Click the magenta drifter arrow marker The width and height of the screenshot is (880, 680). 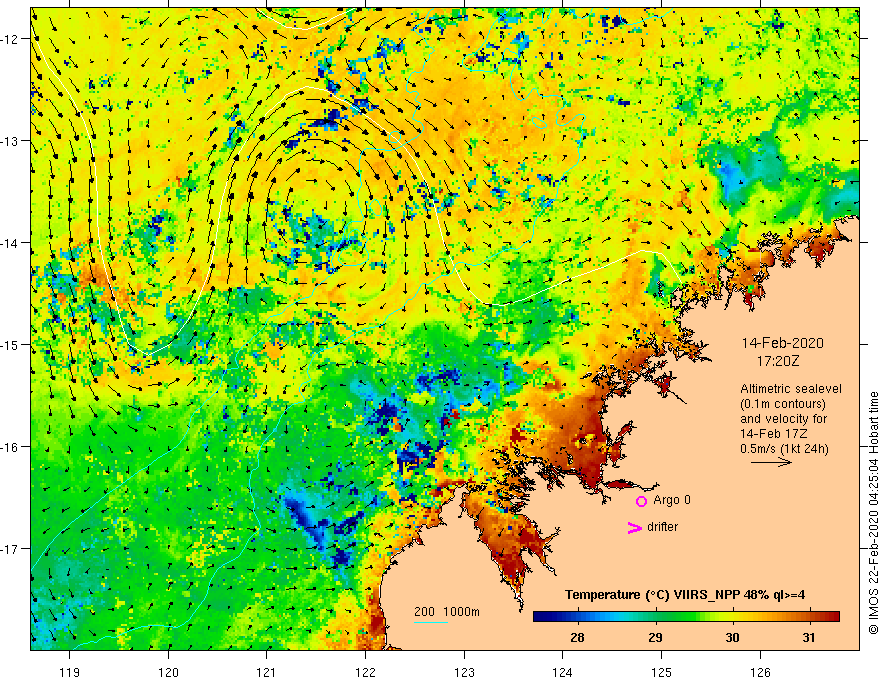(x=635, y=527)
